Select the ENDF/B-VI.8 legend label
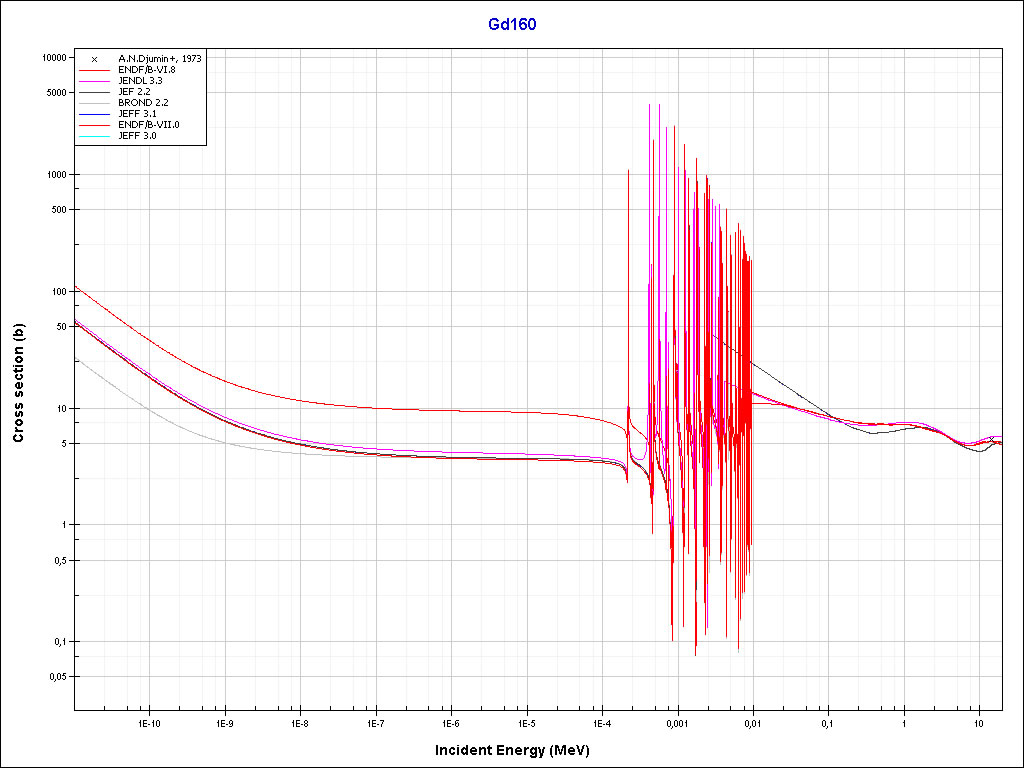This screenshot has height=768, width=1024. click(x=148, y=70)
